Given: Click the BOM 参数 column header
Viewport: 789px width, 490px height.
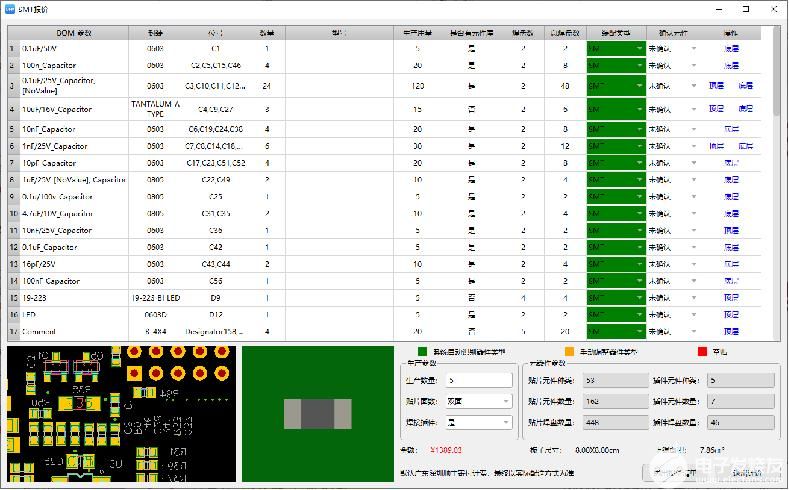Looking at the screenshot, I should (74, 33).
